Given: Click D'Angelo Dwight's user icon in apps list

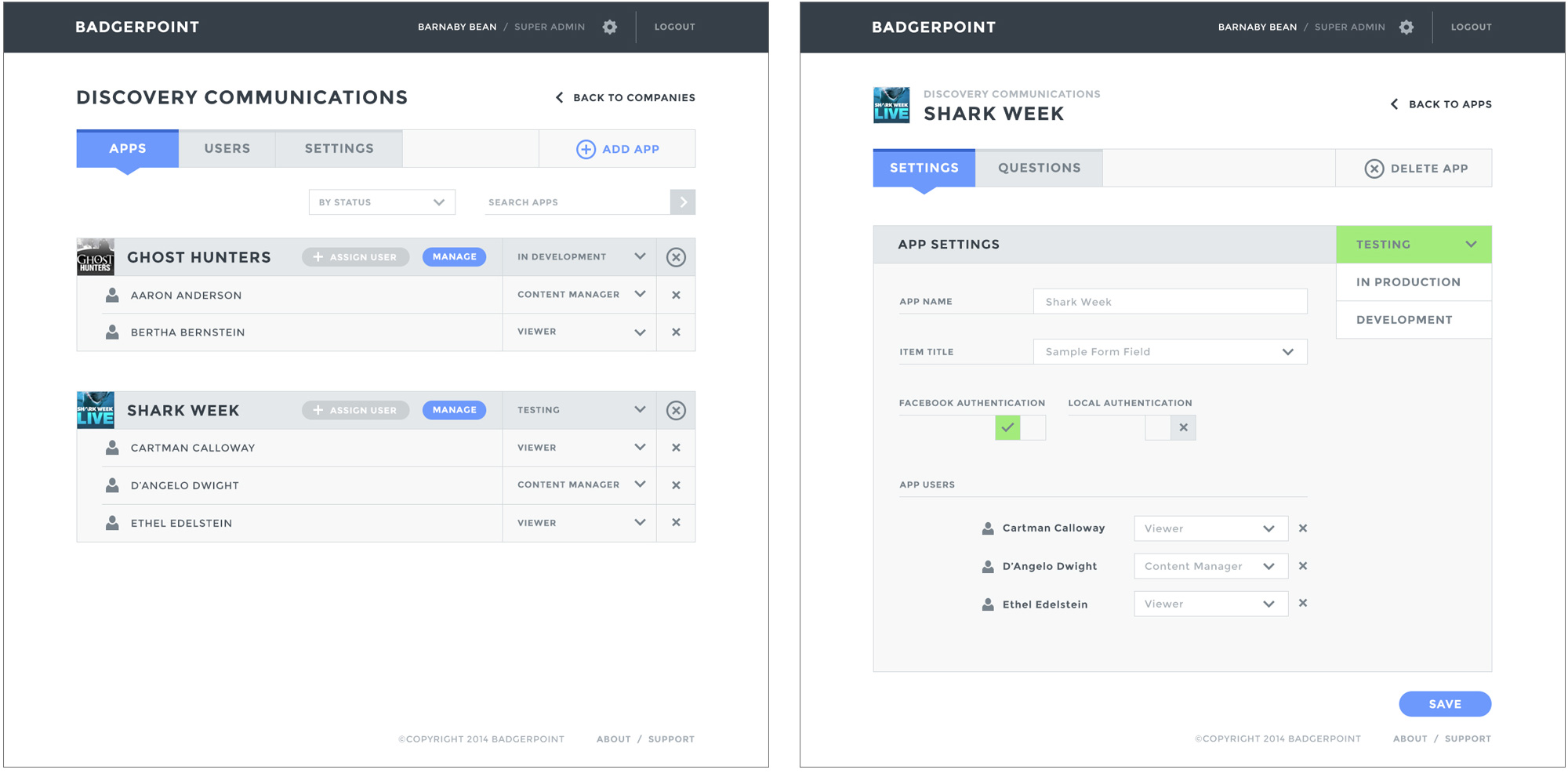Looking at the screenshot, I should click(x=112, y=485).
